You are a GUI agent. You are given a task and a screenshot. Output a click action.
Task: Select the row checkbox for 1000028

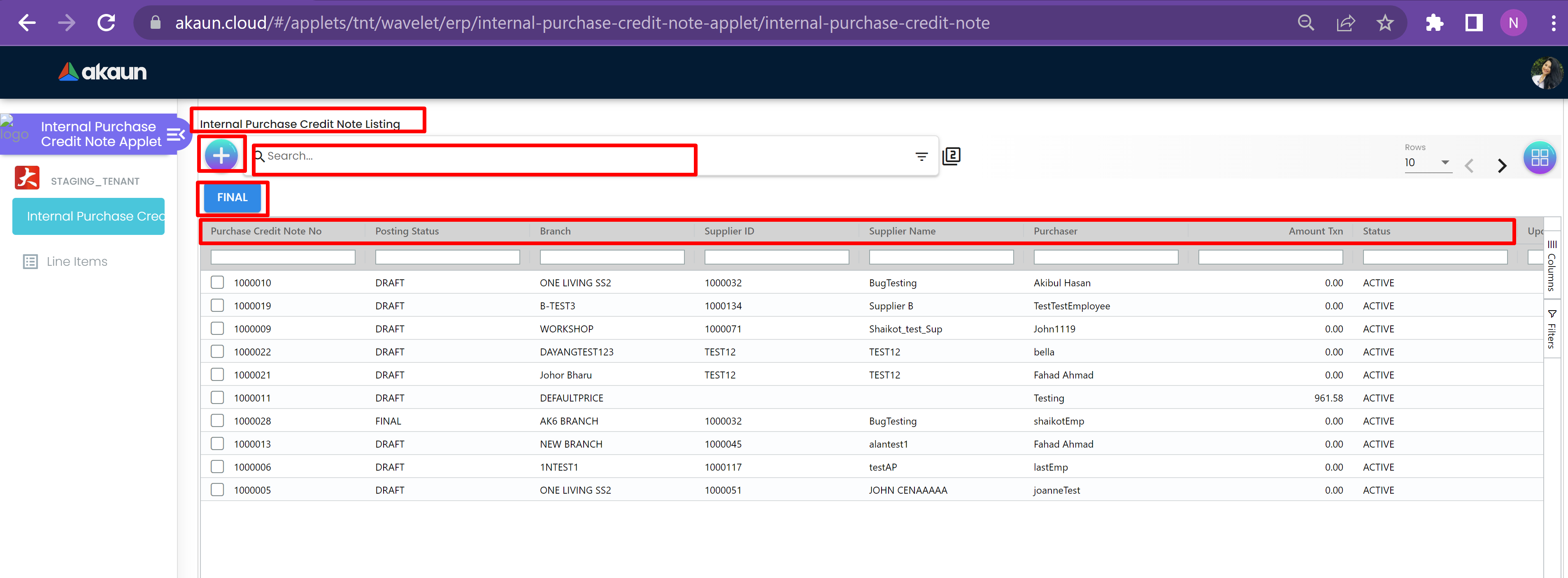[x=217, y=420]
